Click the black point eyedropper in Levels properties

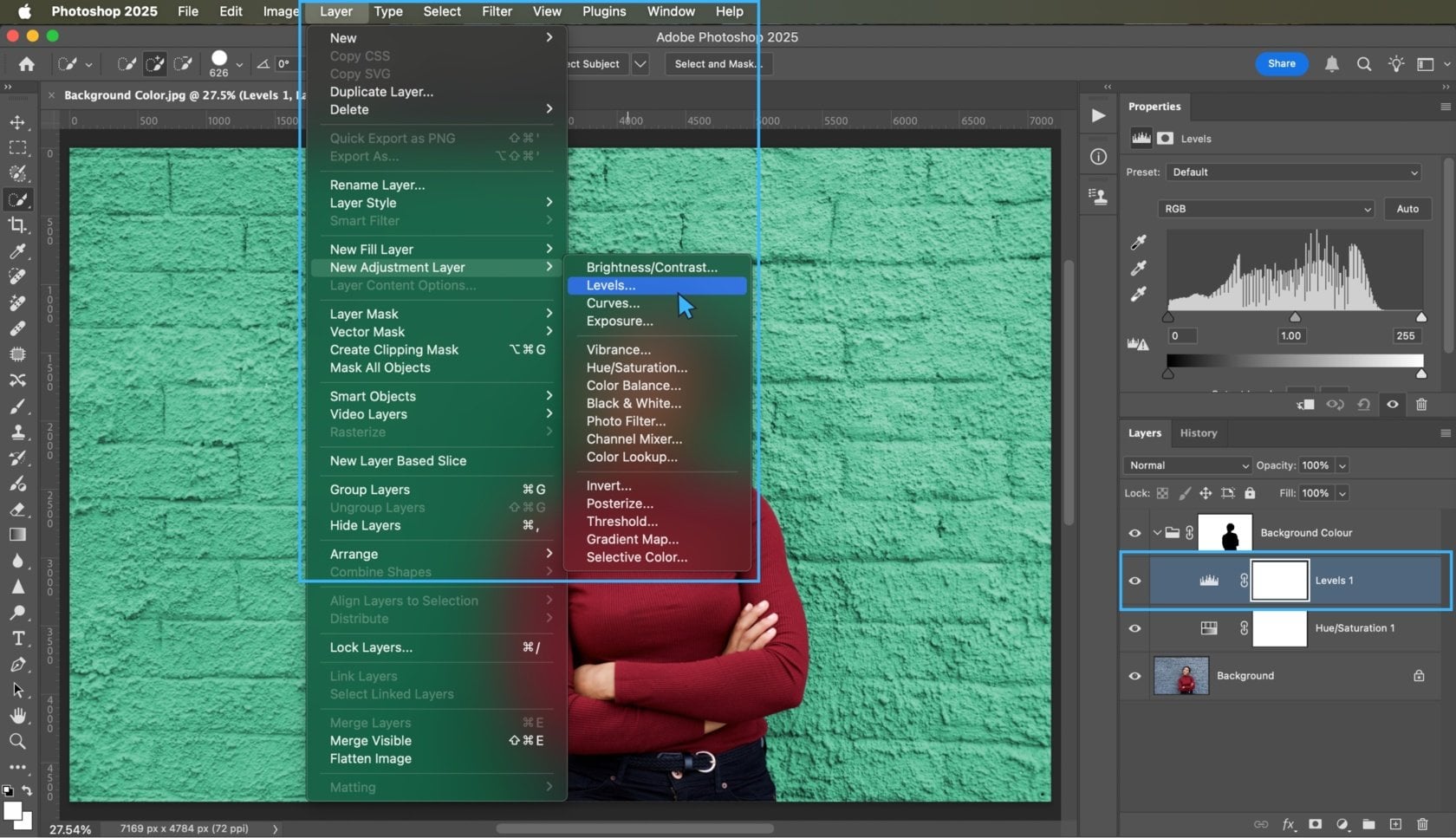pos(1138,243)
